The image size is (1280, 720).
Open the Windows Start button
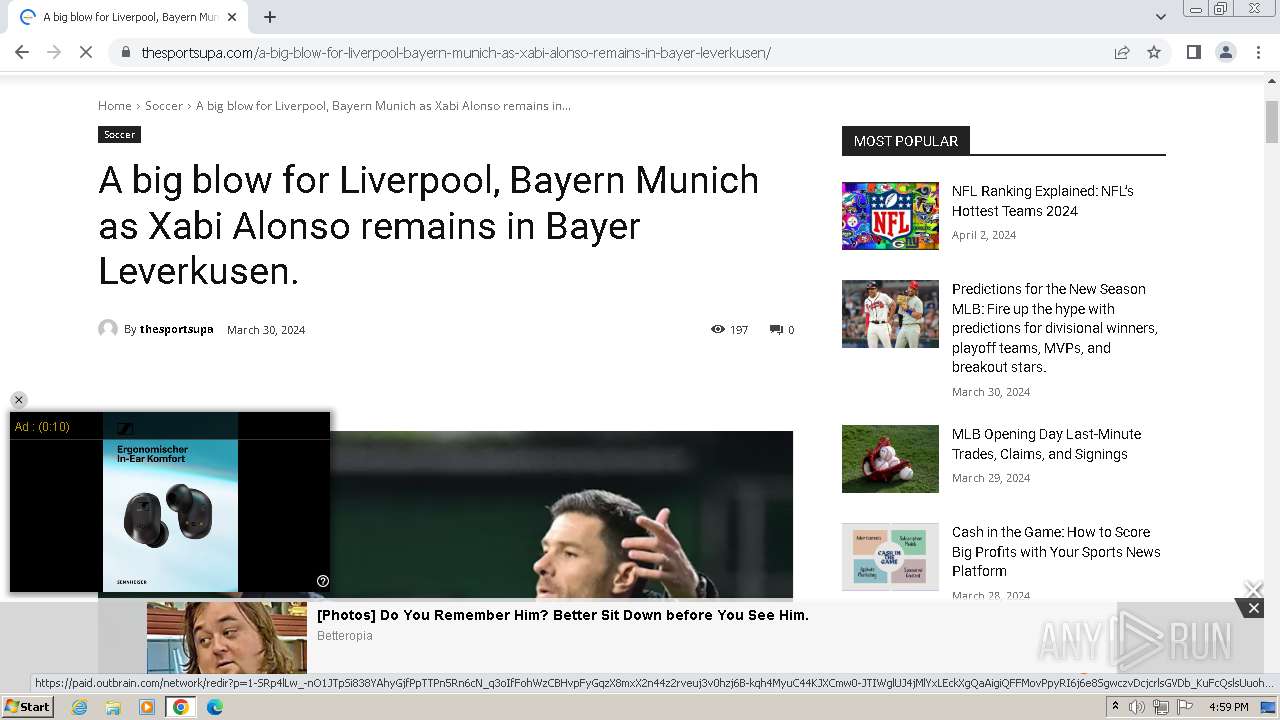coord(28,707)
